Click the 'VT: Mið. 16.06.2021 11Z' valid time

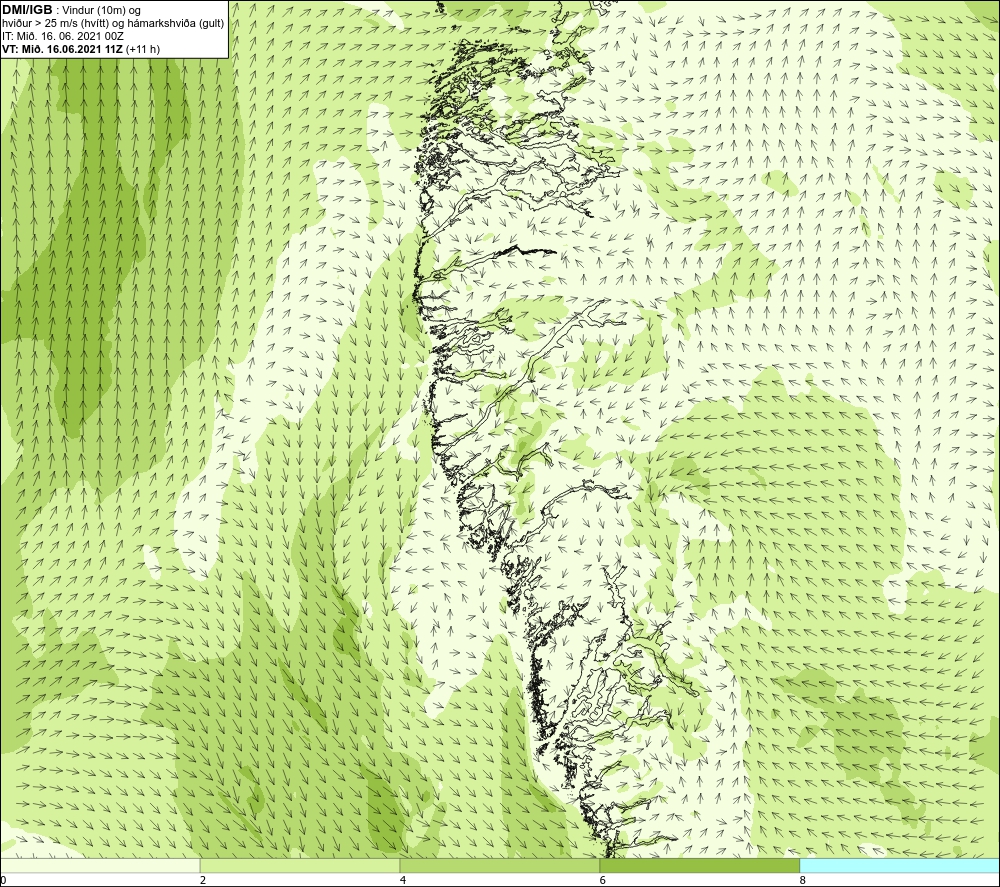pos(63,49)
